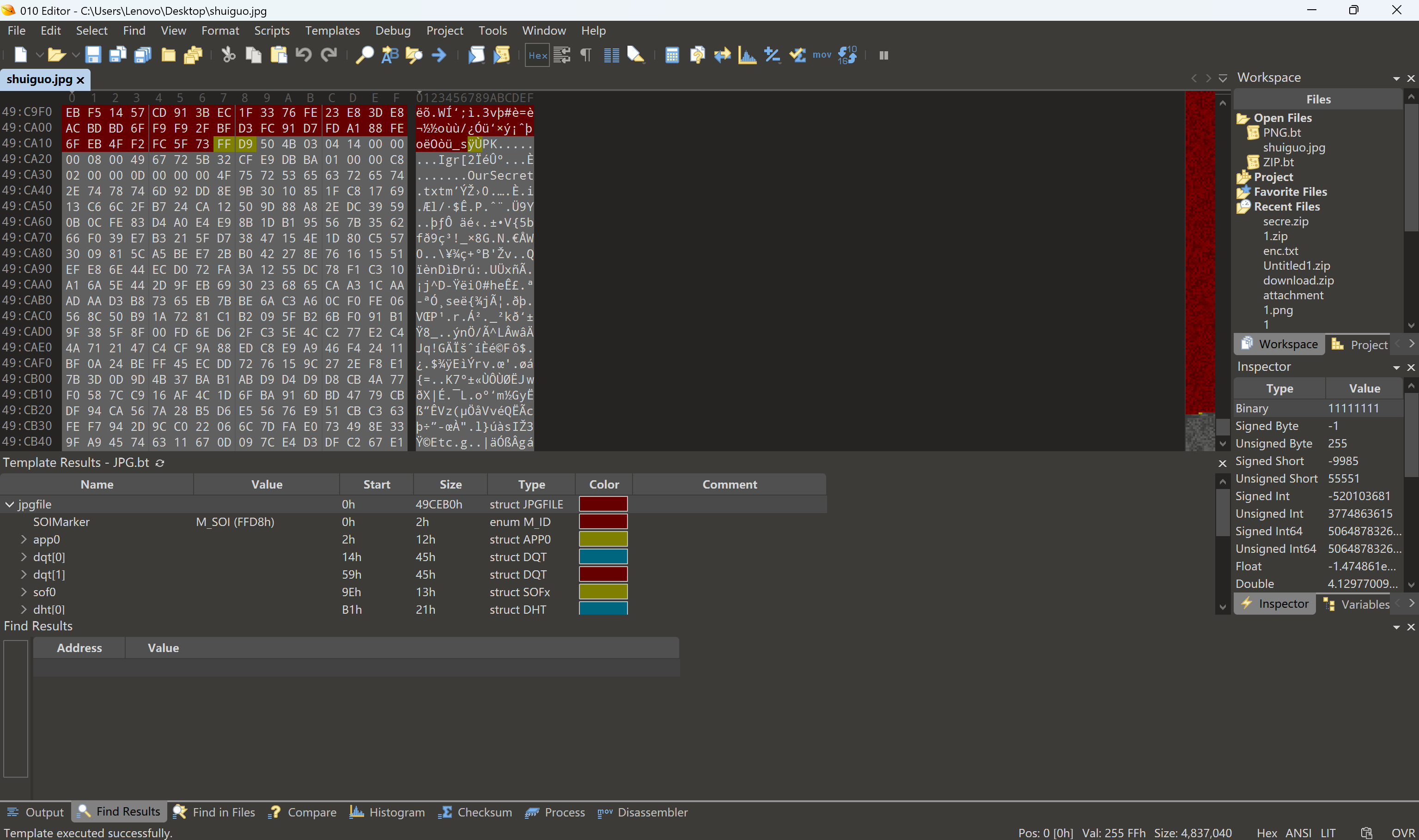Open the Templates menu
The image size is (1419, 840).
pos(332,30)
